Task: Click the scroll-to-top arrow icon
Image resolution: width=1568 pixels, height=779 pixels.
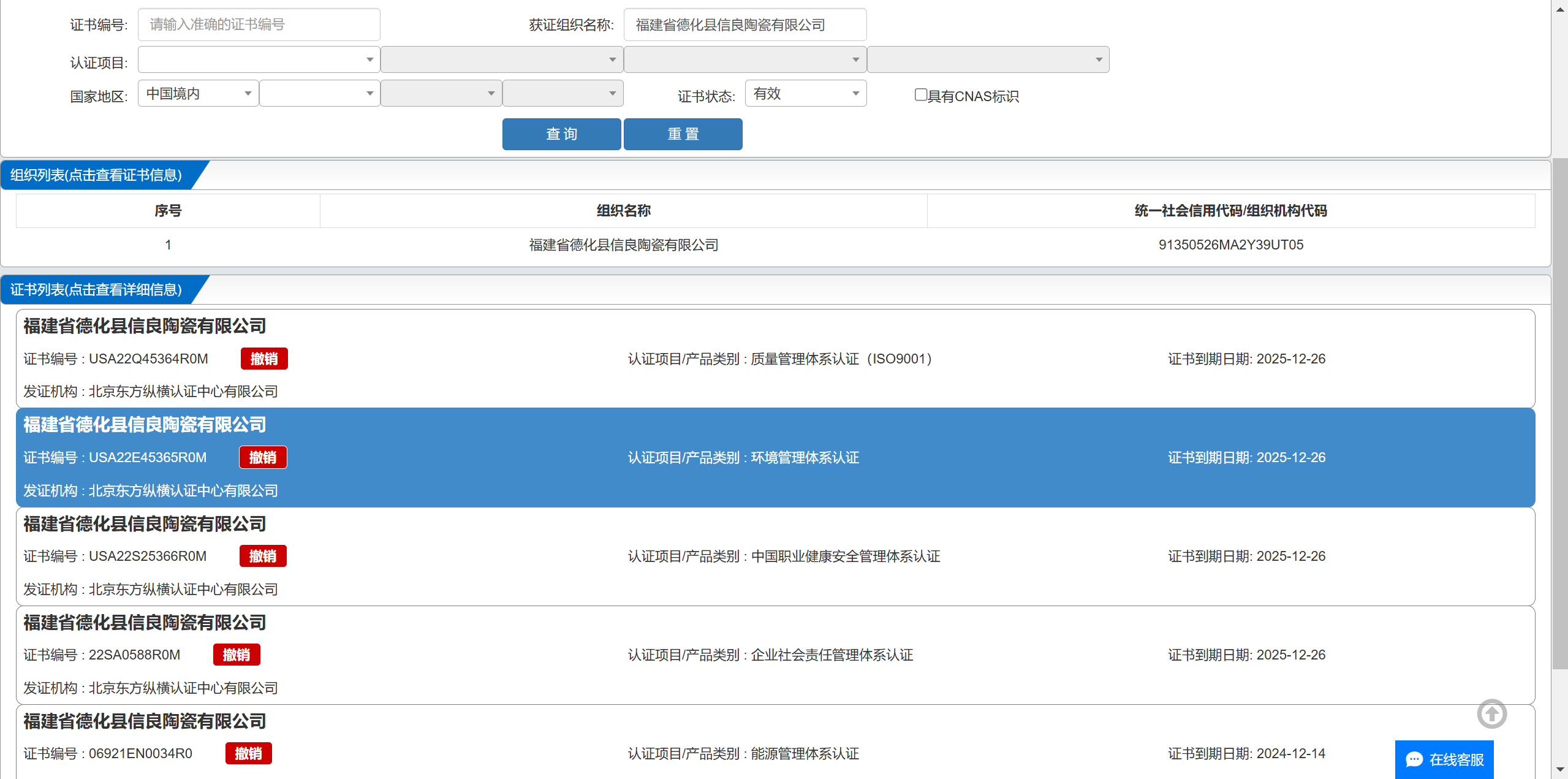Action: click(x=1491, y=713)
